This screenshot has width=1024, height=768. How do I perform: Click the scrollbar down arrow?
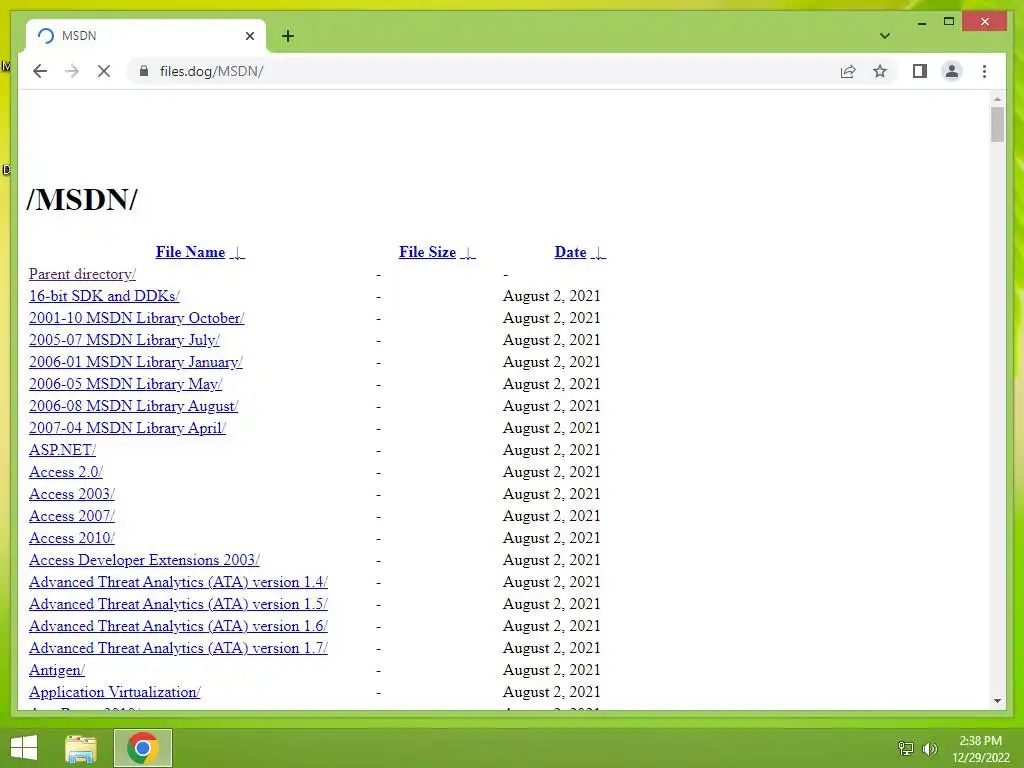tap(997, 701)
